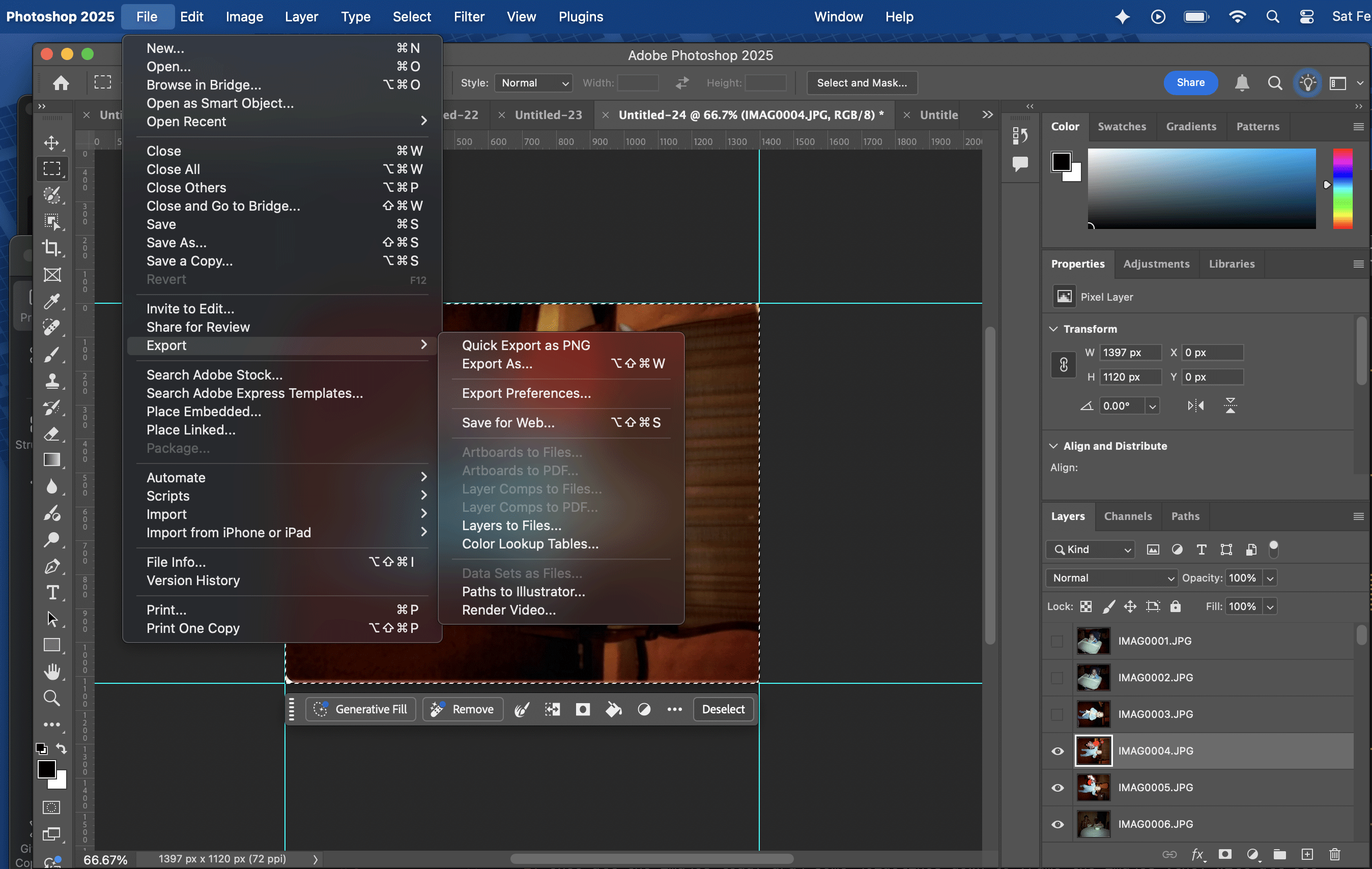Viewport: 1372px width, 869px height.
Task: Click the flip horizontal icon in Transform
Action: [x=1195, y=405]
